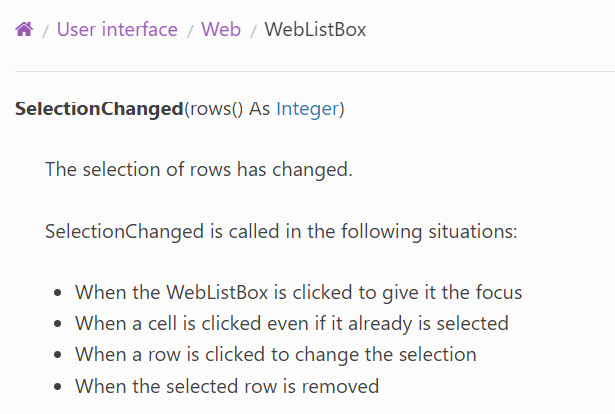Screen dimensions: 615x414
Task: Open the User interface breadcrumb link
Action: point(117,29)
